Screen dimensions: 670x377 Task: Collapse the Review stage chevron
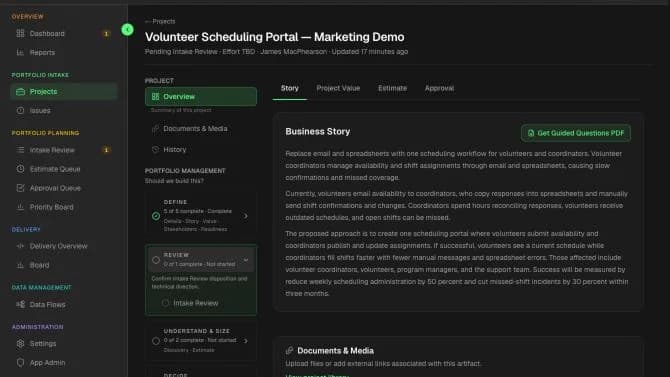click(x=246, y=259)
